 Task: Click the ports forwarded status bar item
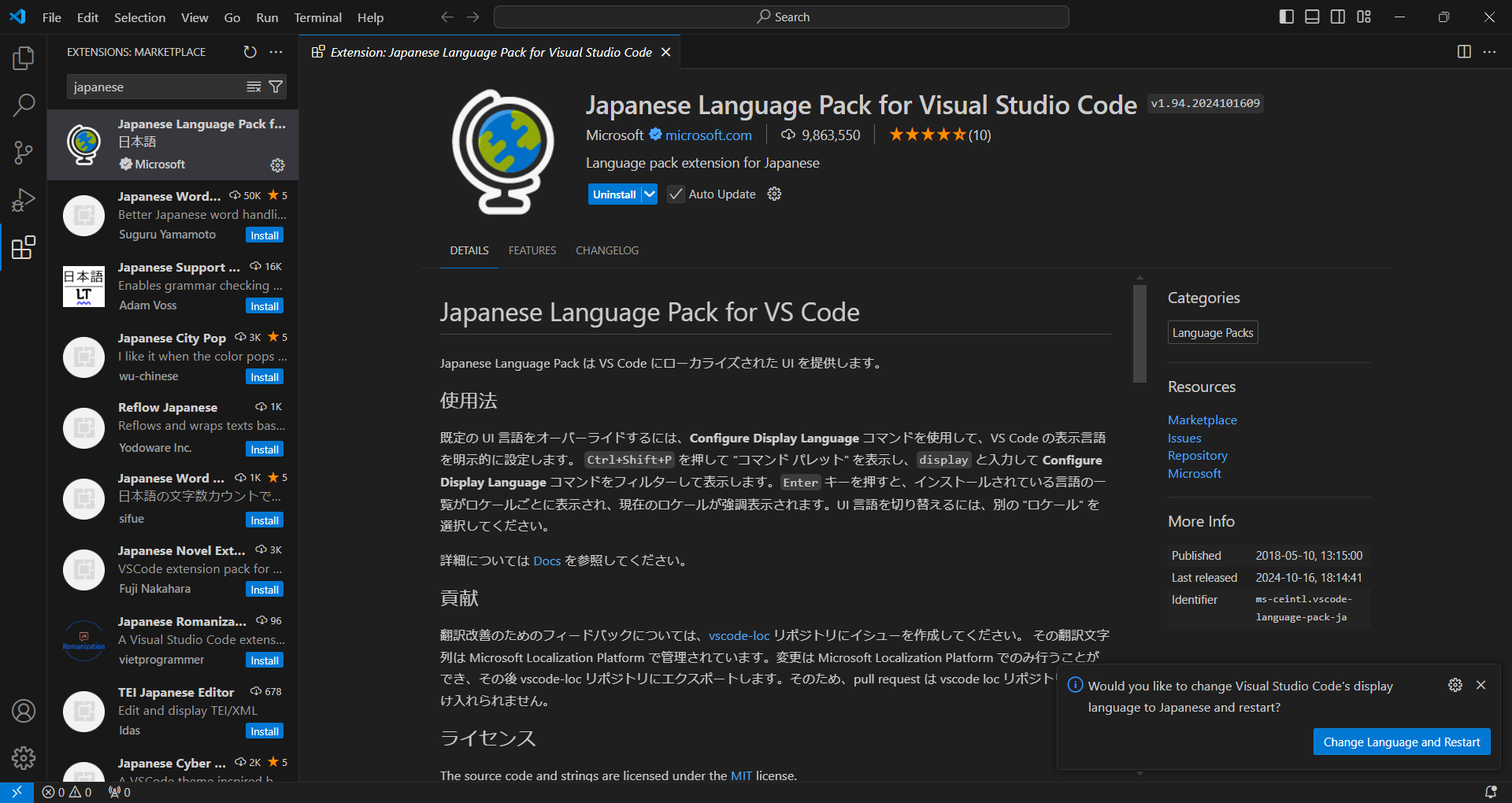click(120, 792)
